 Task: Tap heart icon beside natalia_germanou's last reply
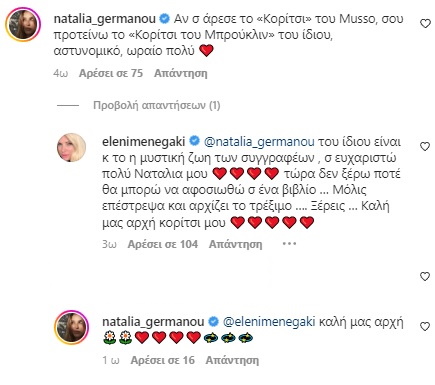click(425, 327)
